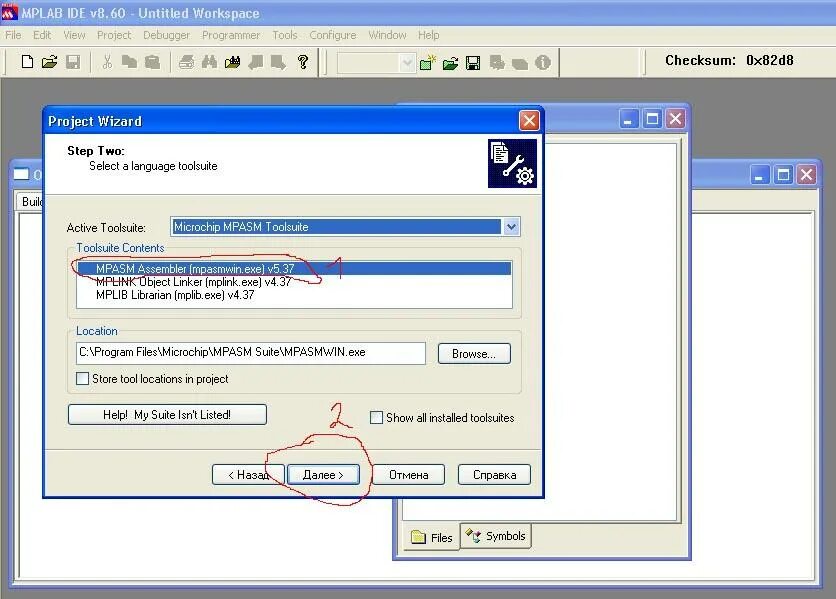Click the Checksum 0x82d8 readout
836x599 pixels.
pos(729,60)
